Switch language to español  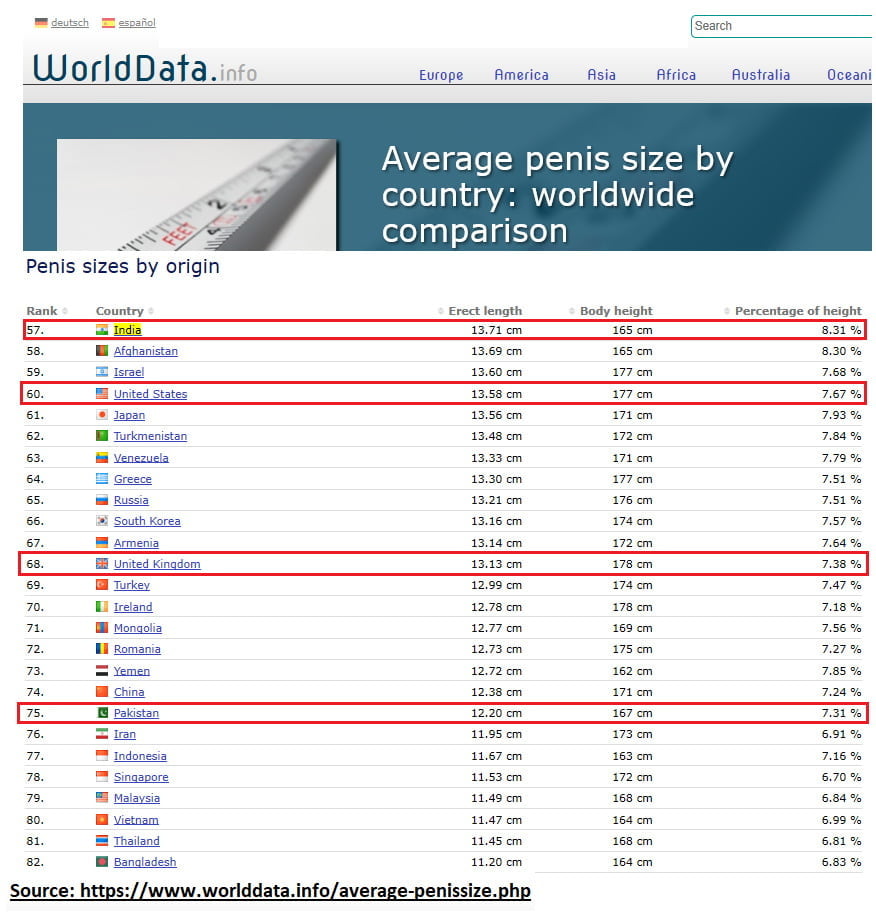tap(139, 23)
